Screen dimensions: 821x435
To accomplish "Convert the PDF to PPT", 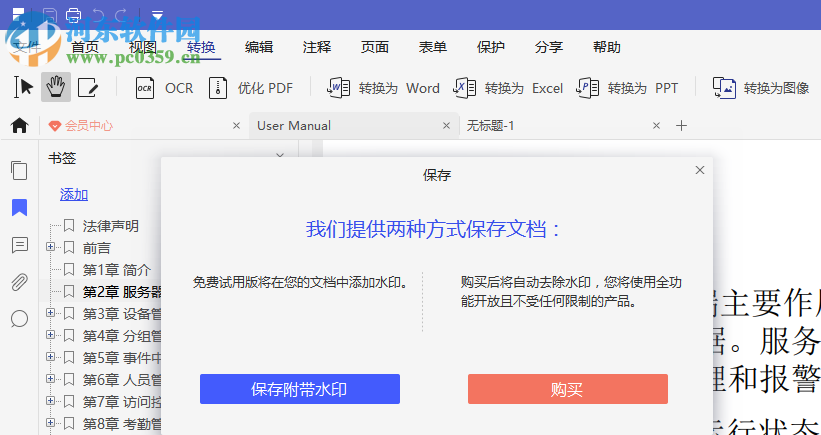I will 627,88.
